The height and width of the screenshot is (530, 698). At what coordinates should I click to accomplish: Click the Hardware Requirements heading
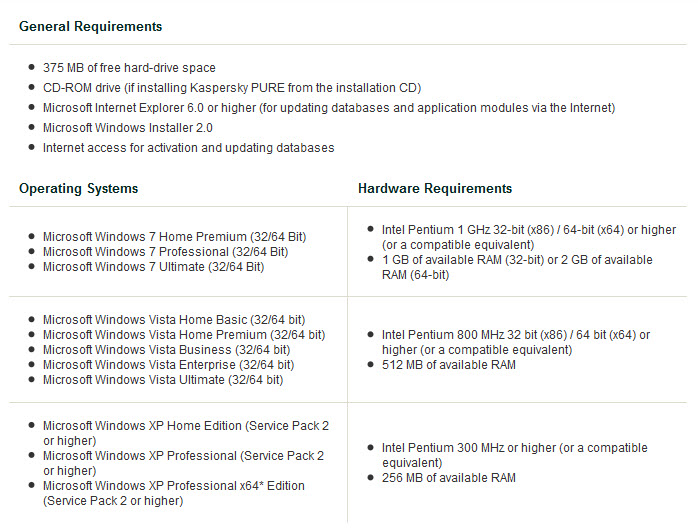[434, 188]
